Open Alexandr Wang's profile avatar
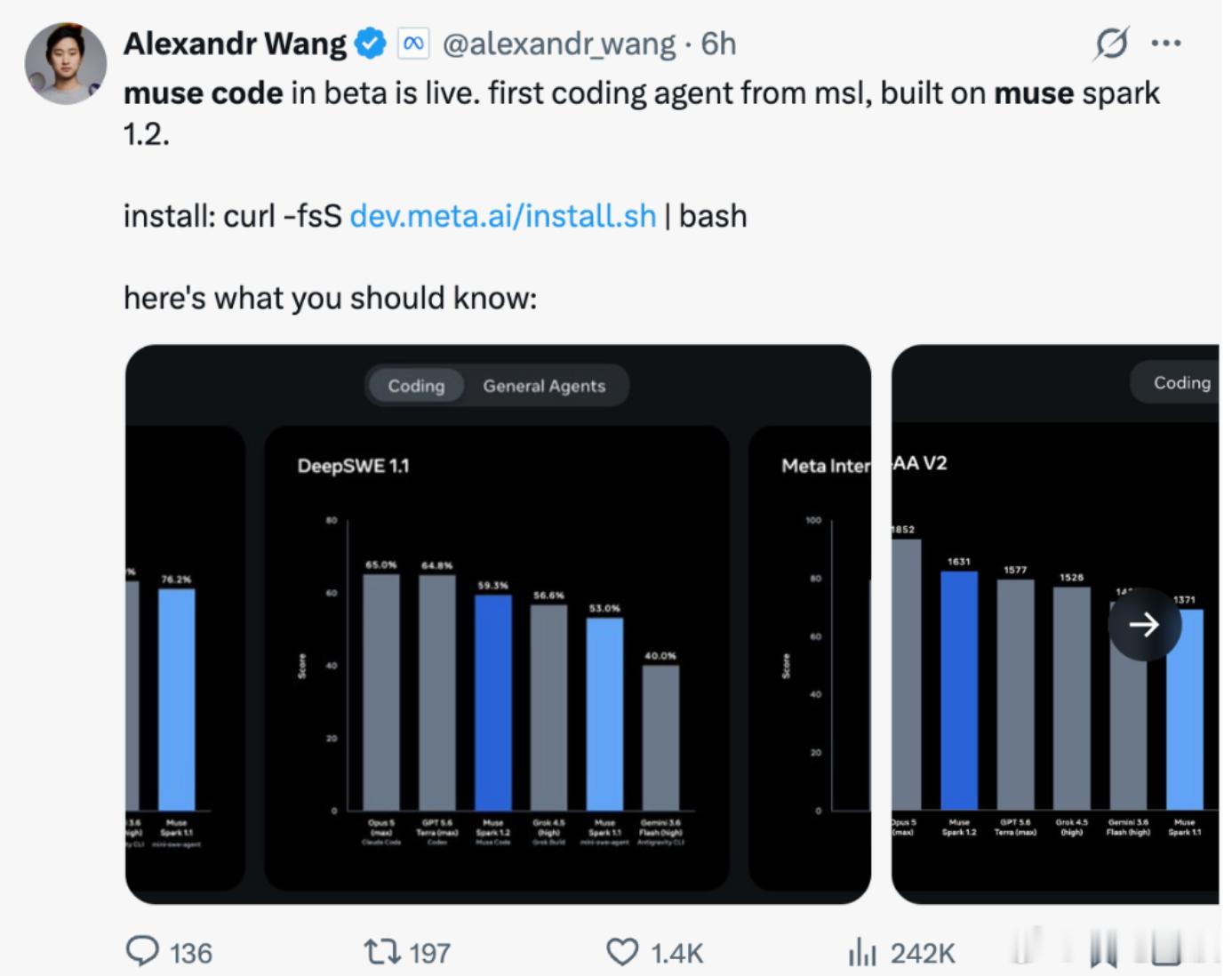This screenshot has width=1232, height=976. pos(66,64)
